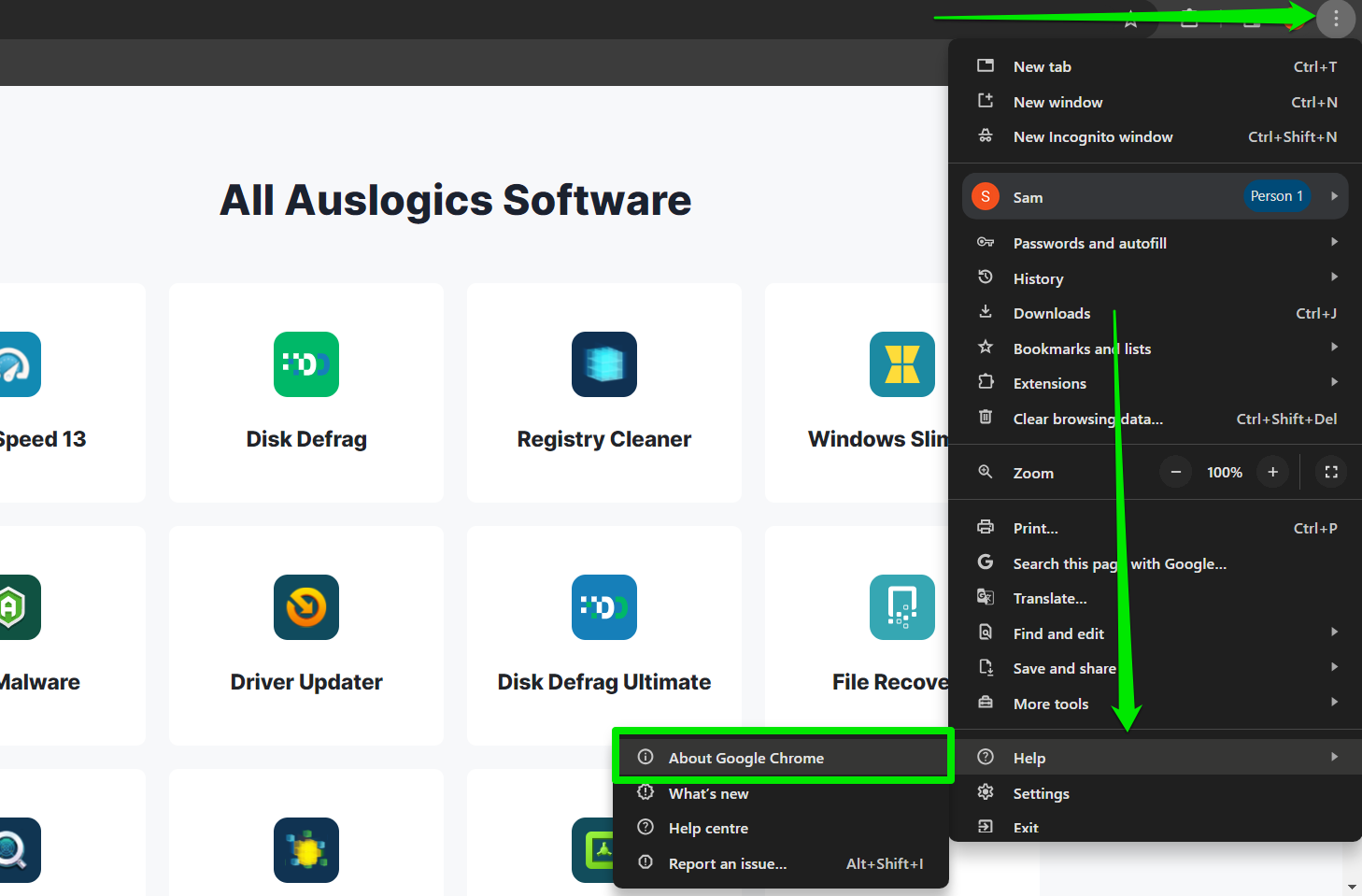Click the Registry Cleaner cube icon
Screen dimensions: 1362x896
(604, 364)
